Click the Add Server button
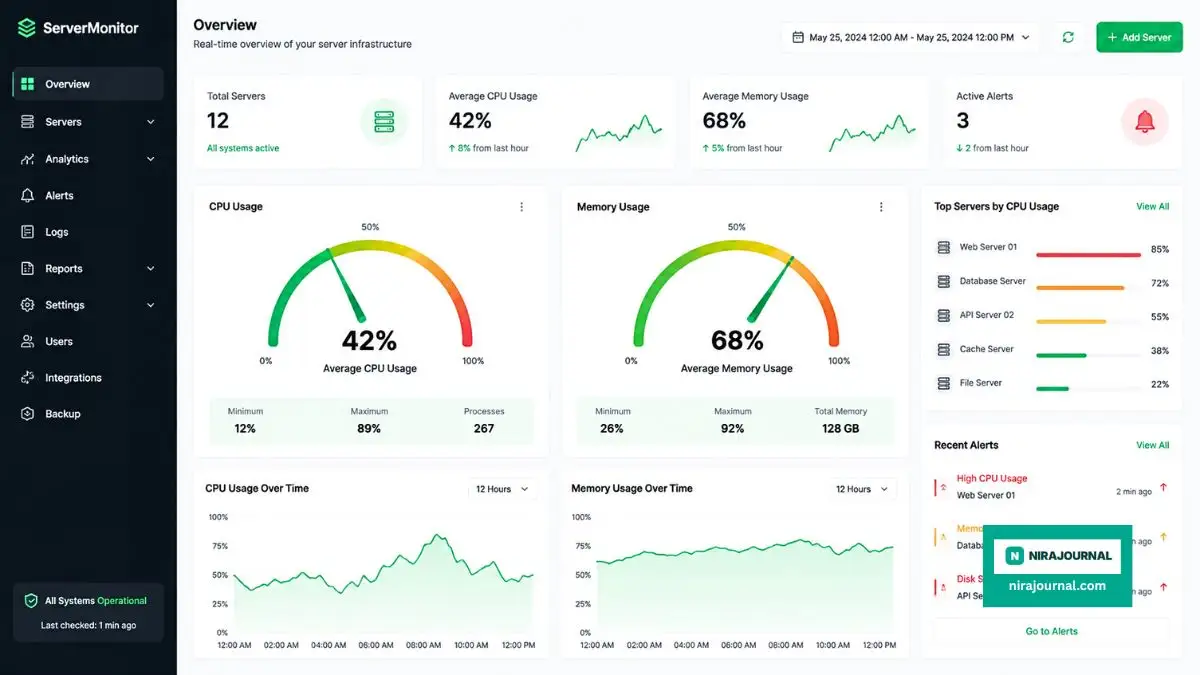 1139,37
